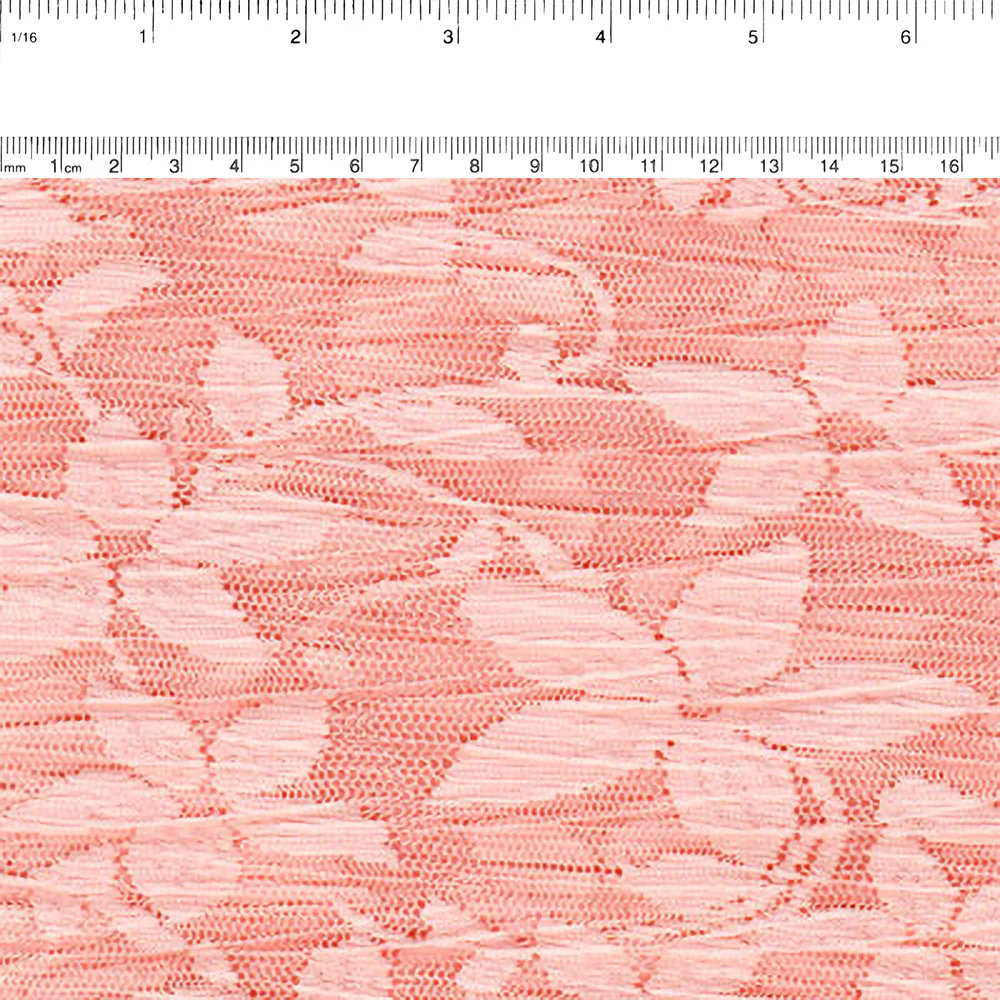Viewport: 1000px width, 1000px height.
Task: Click the number 2 on the centimeter ruler
Action: [x=114, y=166]
